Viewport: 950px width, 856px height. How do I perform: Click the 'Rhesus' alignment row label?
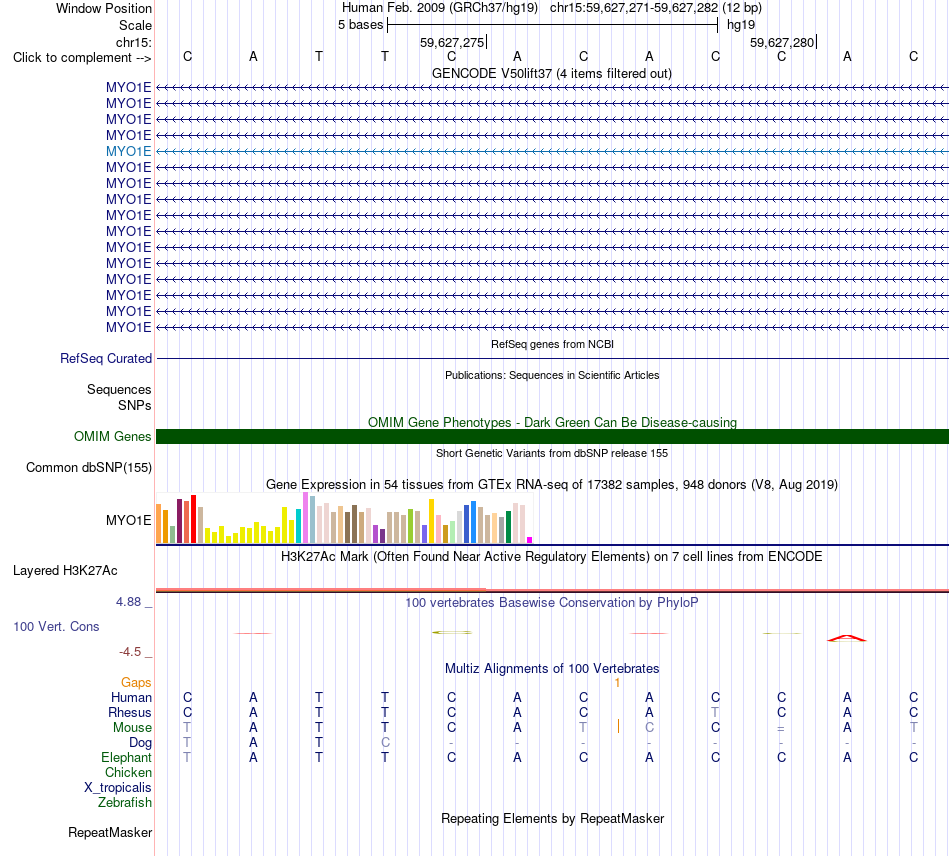click(x=130, y=713)
